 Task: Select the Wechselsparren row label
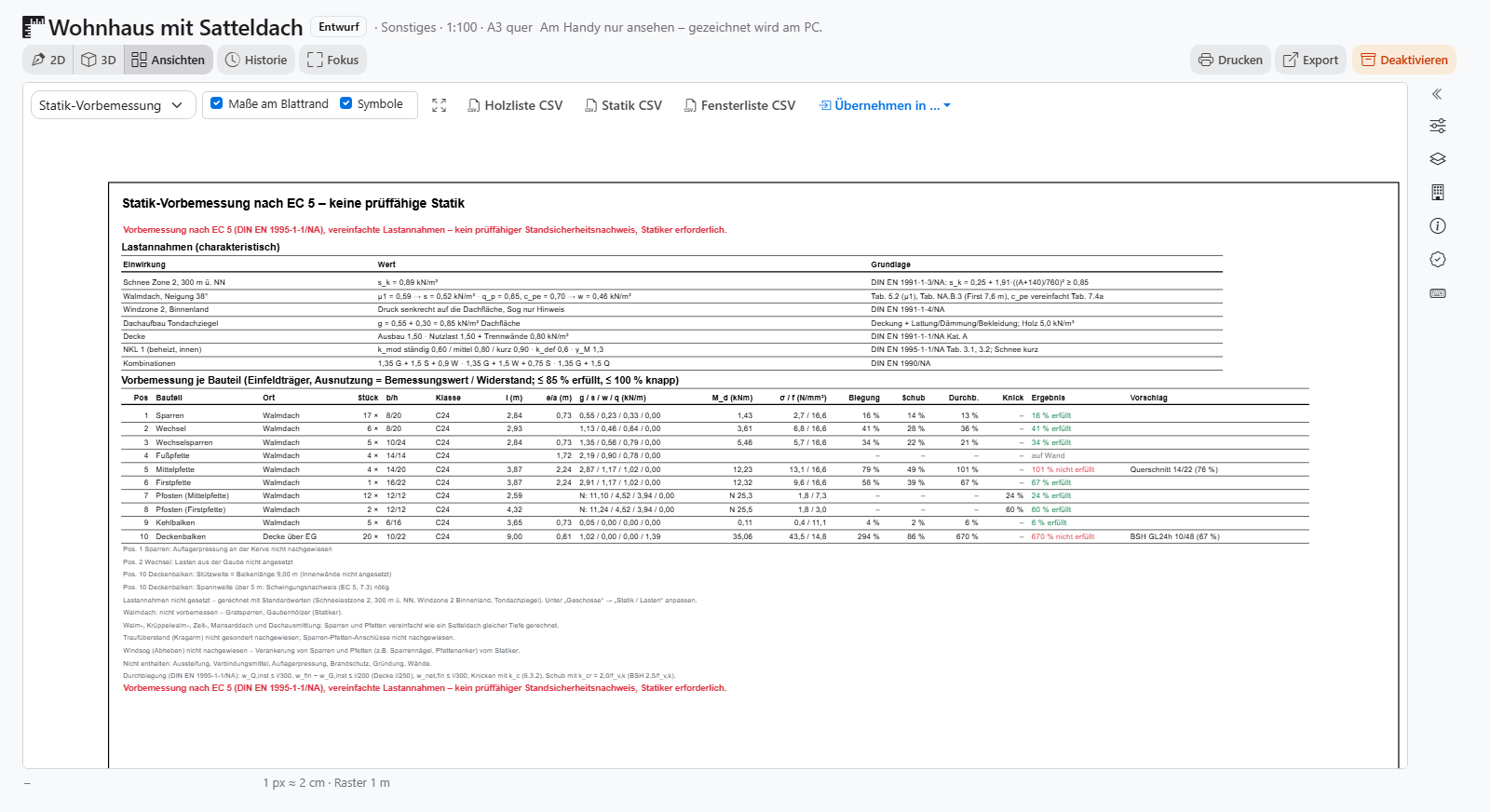[x=184, y=442]
